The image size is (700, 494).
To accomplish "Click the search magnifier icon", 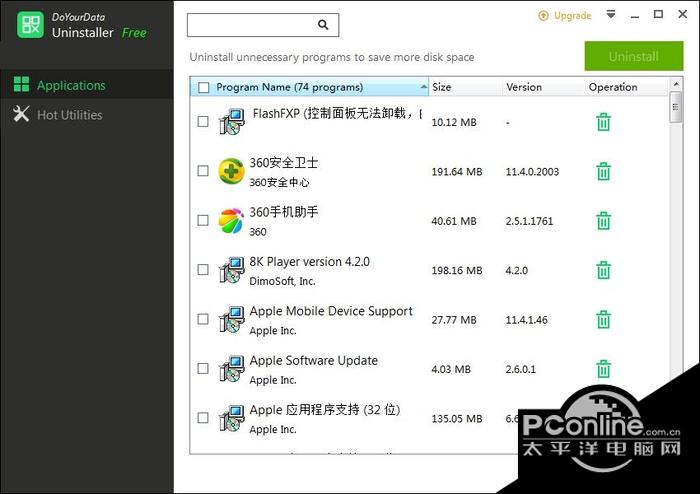I will [x=323, y=25].
